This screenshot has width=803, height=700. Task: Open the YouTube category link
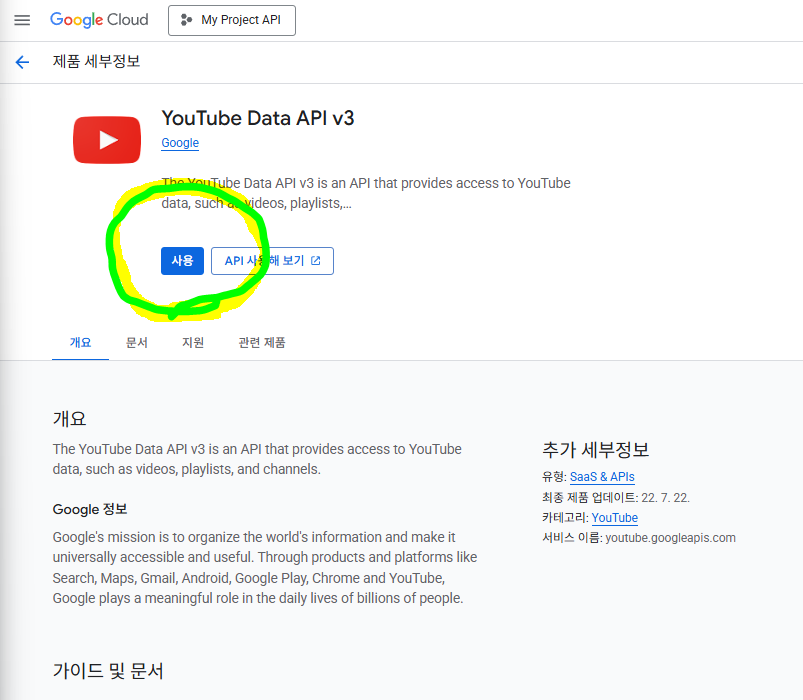[x=615, y=518]
